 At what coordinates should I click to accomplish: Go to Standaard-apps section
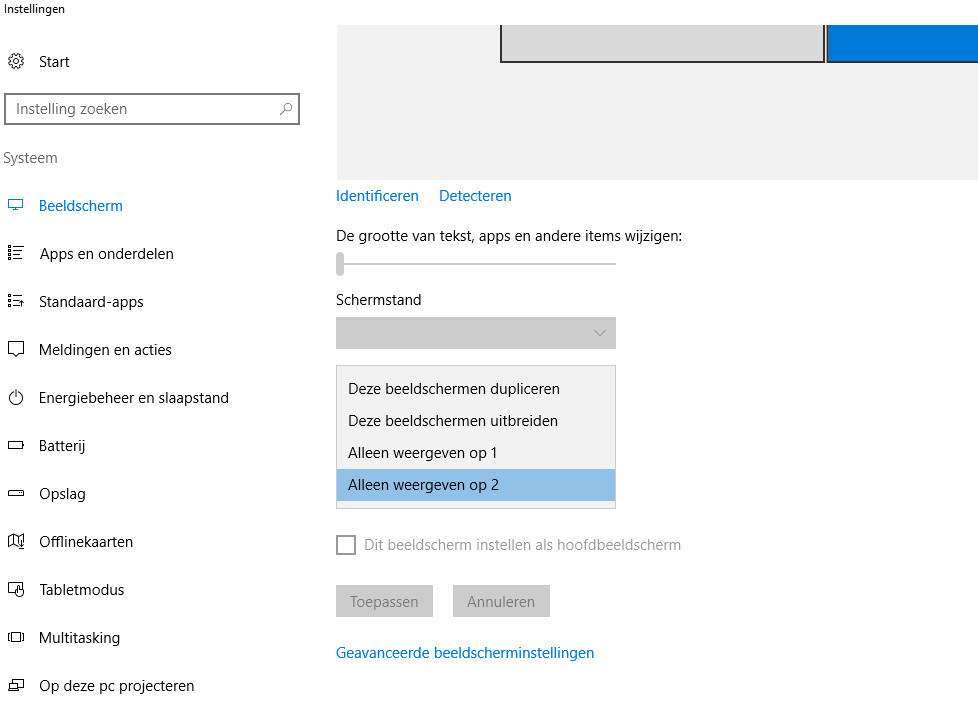click(x=91, y=302)
